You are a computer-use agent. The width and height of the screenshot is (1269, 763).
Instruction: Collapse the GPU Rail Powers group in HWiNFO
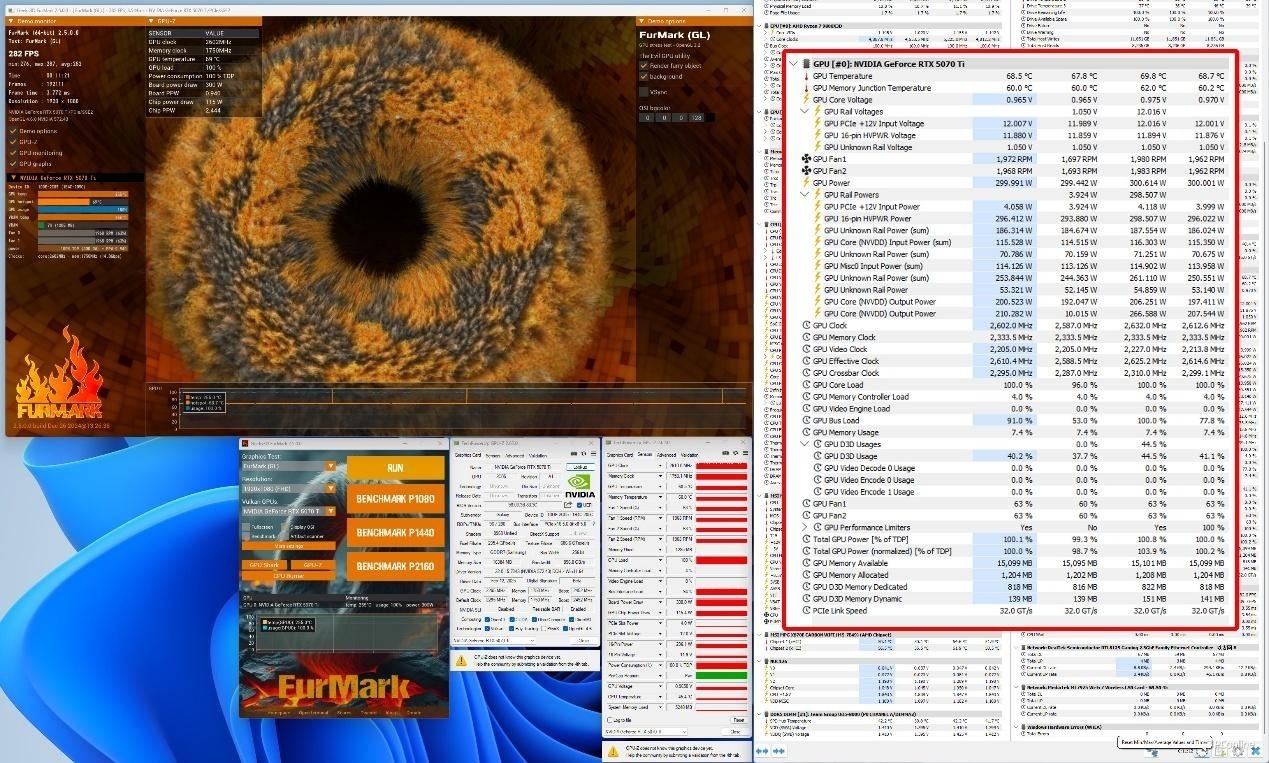click(805, 194)
